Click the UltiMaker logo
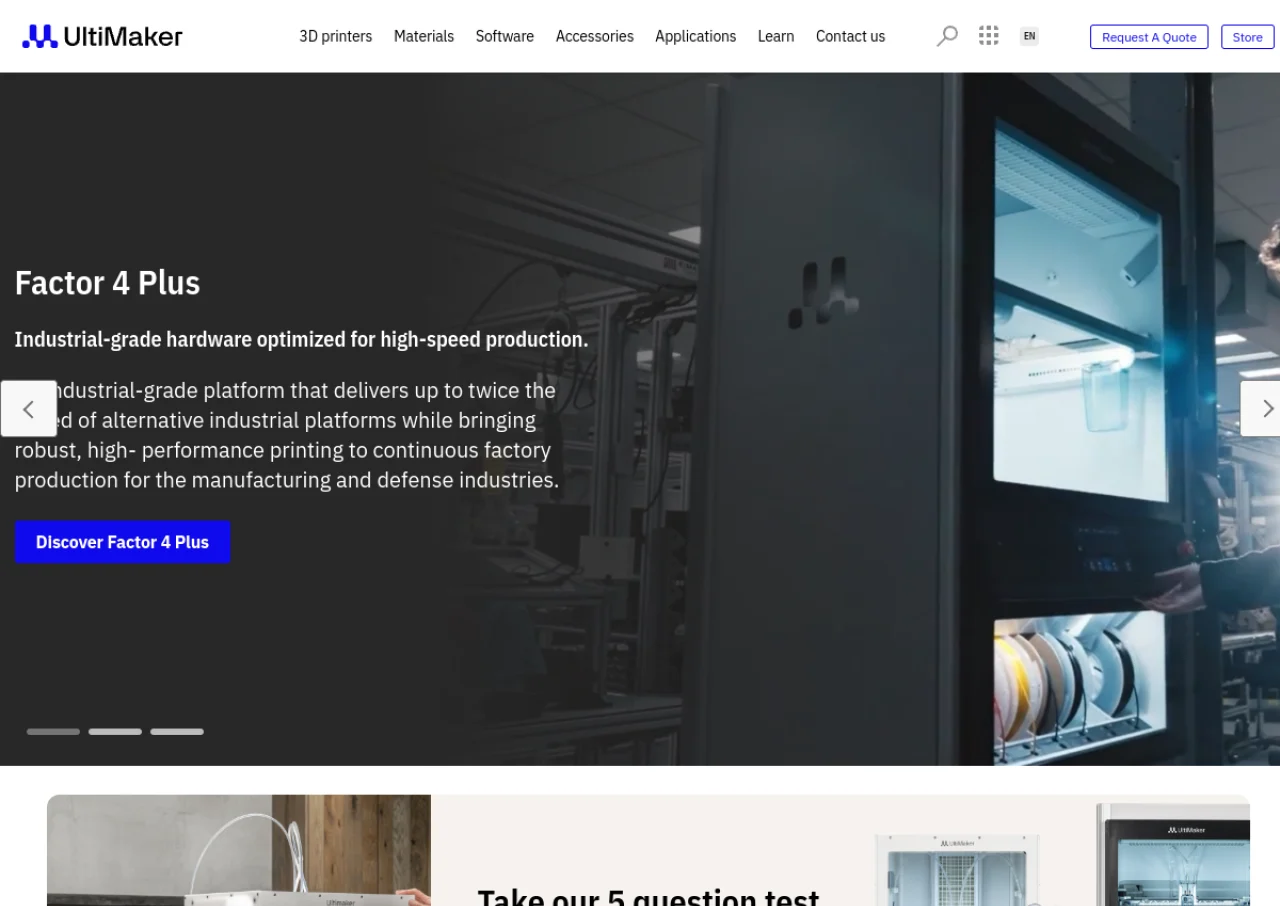This screenshot has height=906, width=1280. 102,37
